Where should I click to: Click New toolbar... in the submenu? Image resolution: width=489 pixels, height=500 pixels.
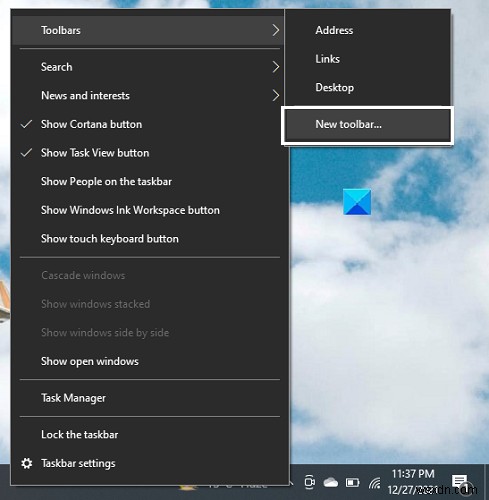(x=368, y=124)
